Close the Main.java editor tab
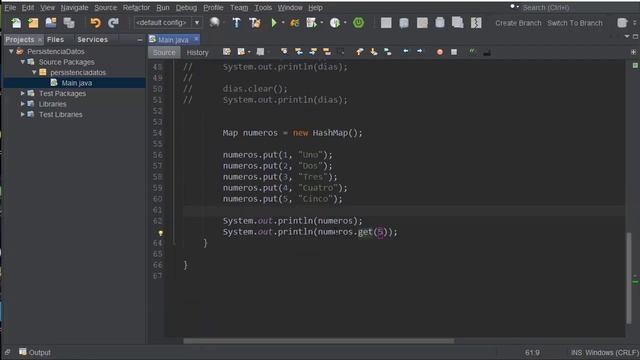 [x=196, y=39]
